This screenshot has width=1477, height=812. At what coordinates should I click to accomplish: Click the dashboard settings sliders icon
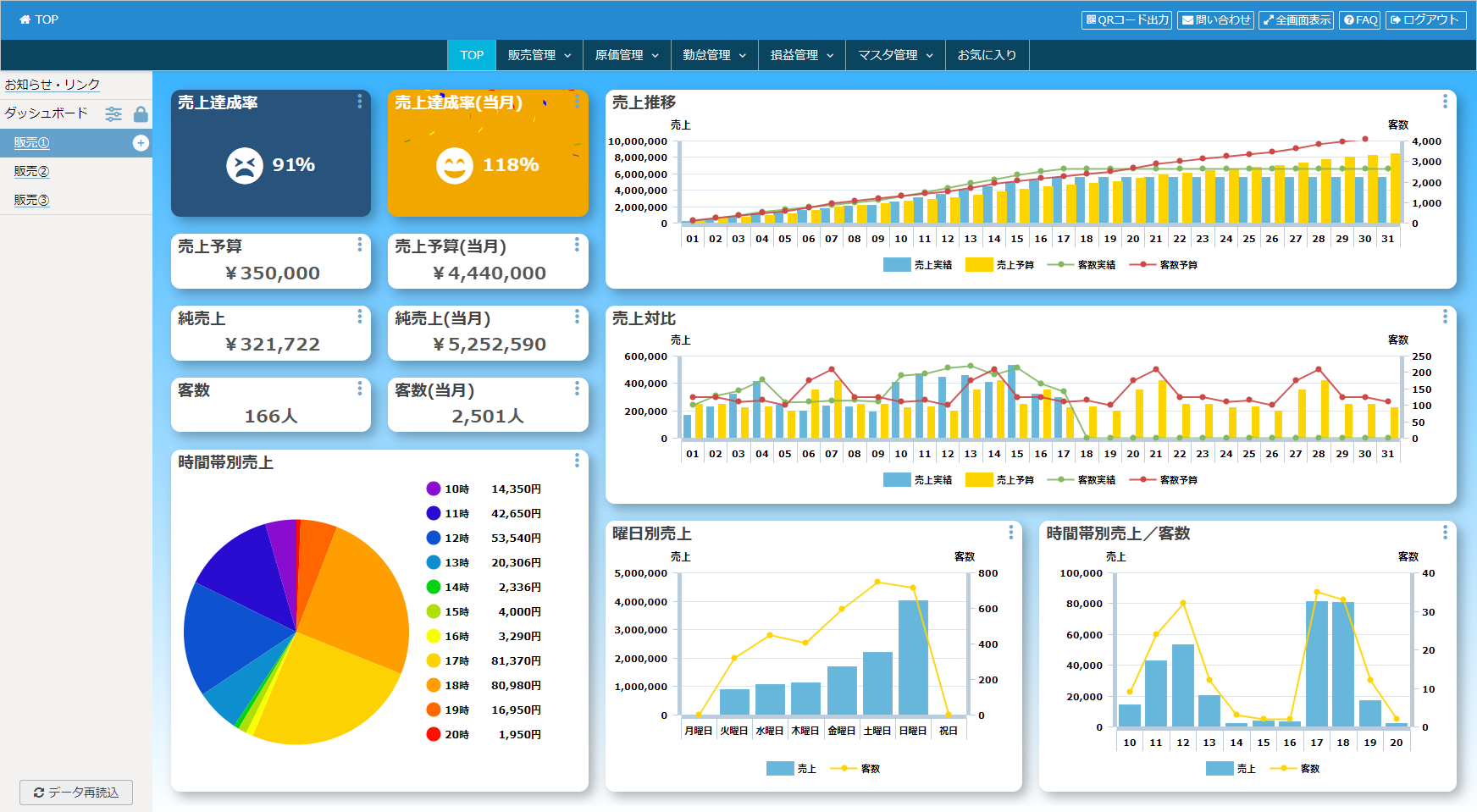click(x=113, y=113)
